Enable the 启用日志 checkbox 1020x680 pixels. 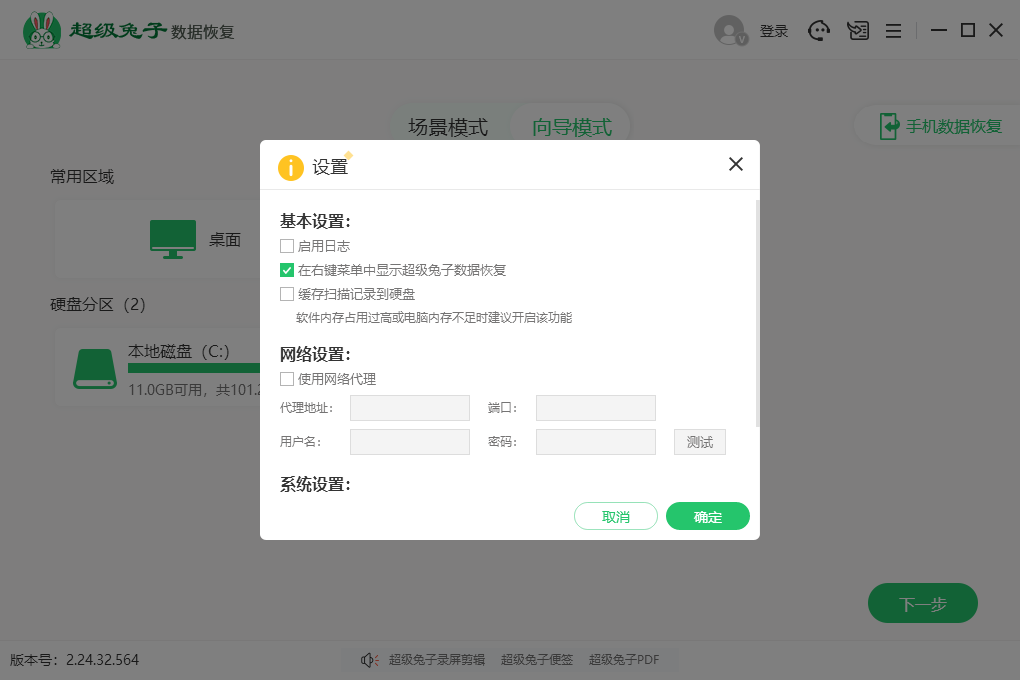pyautogui.click(x=287, y=246)
